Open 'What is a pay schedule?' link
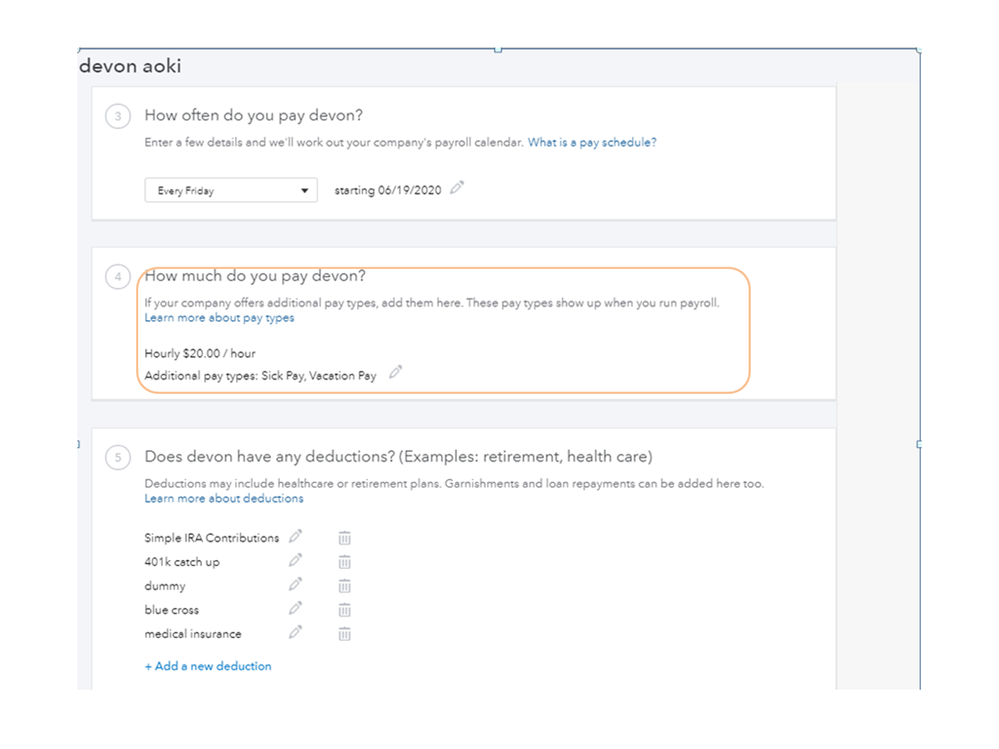999x749 pixels. pyautogui.click(x=592, y=143)
